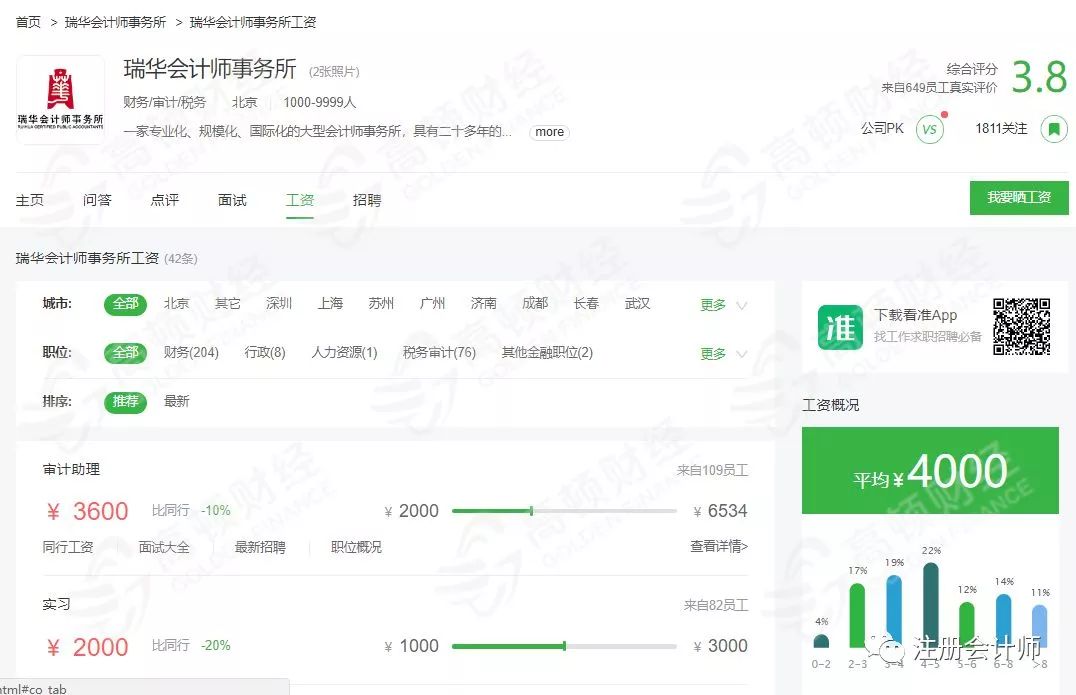Filter salaries by 苏州
1076x695 pixels.
[381, 303]
